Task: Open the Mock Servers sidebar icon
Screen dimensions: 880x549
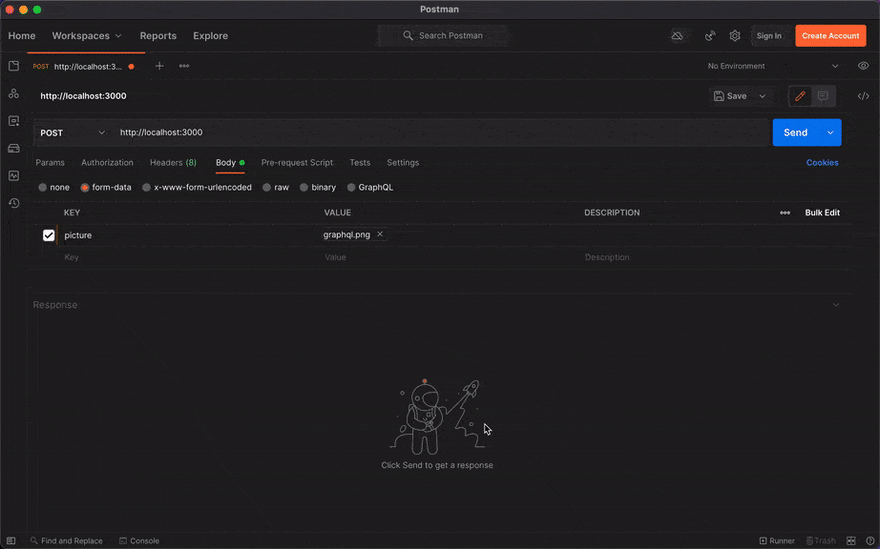Action: [14, 148]
